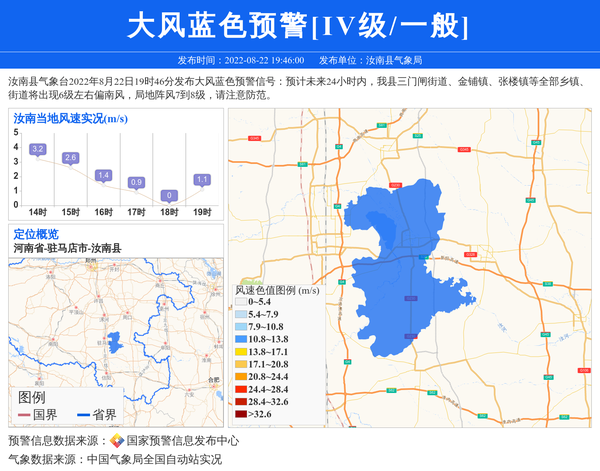
Task: Click the red 国界 legend line
Action: click(24, 415)
